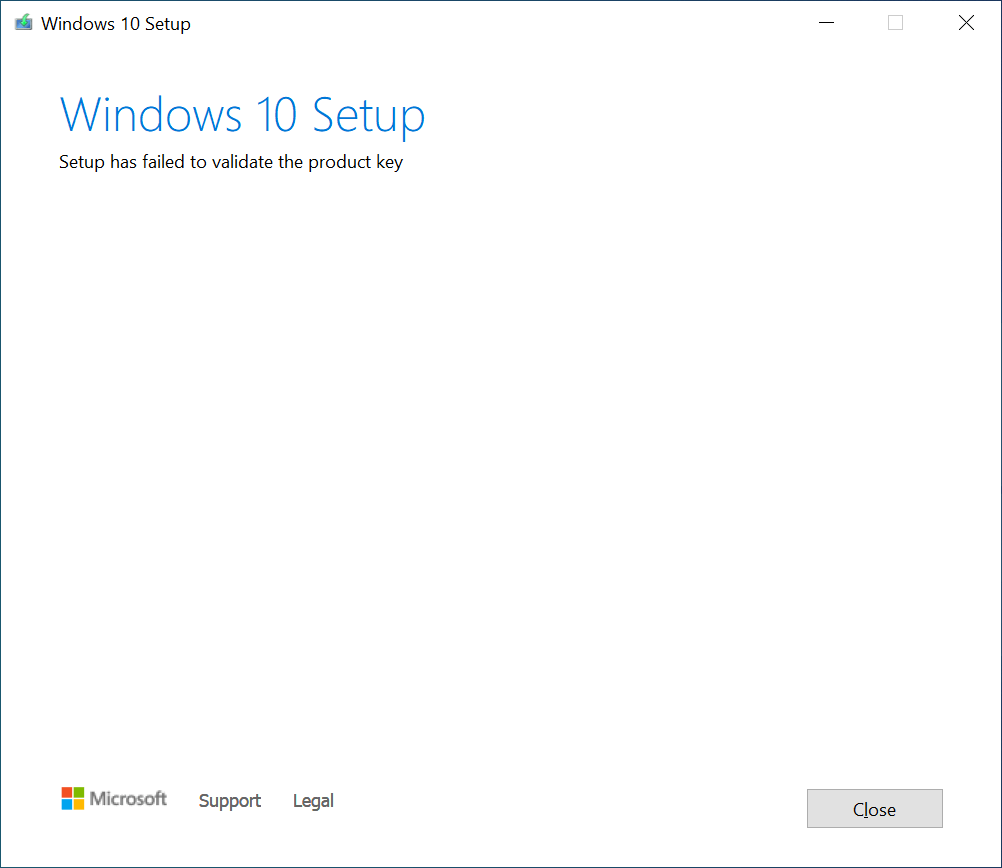Screen dimensions: 1002x868
Task: Click the Windows 10 Setup title bar icon
Action: 24,23
